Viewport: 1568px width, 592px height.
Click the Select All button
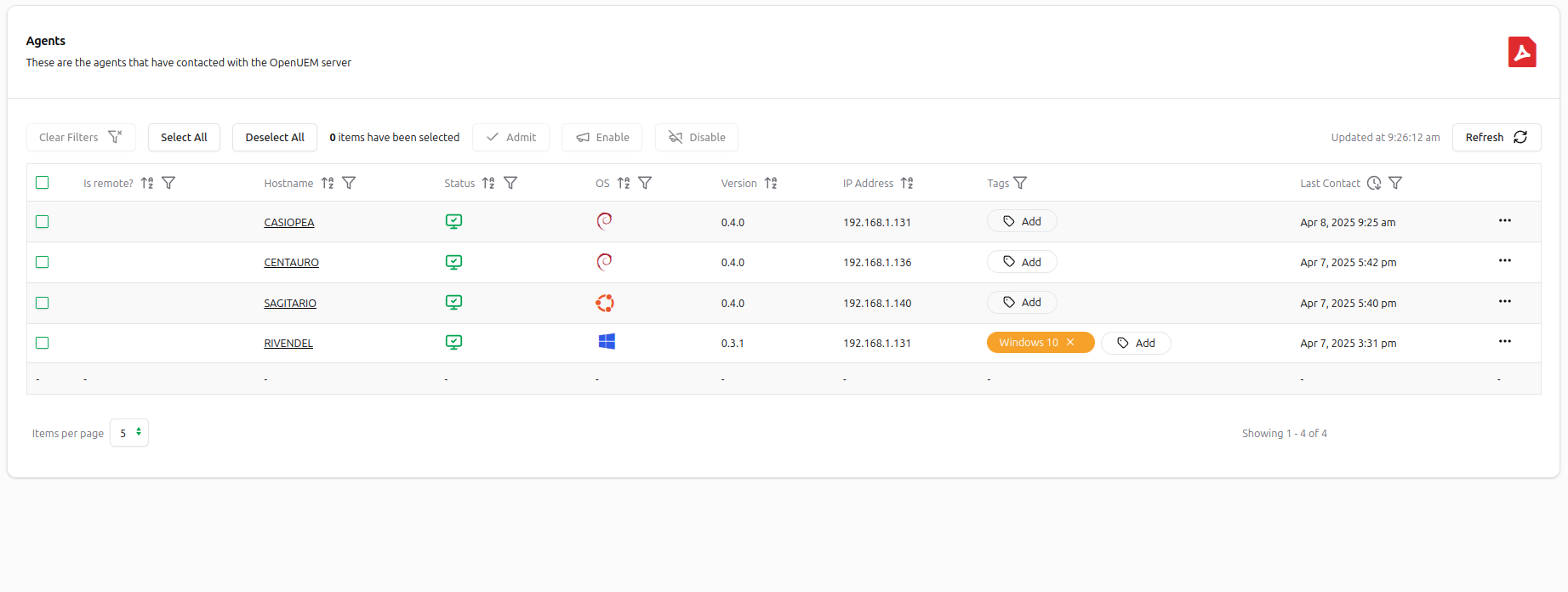[x=184, y=138]
